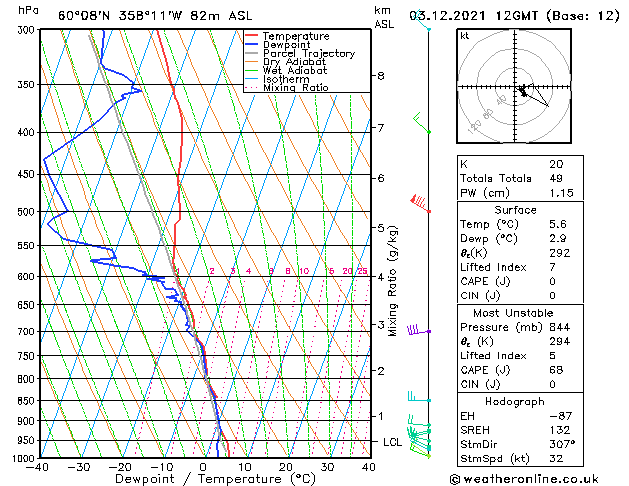Click the date '03.12.2021 12GMT' header
Viewport: 629px width, 486px height.
[x=474, y=16]
